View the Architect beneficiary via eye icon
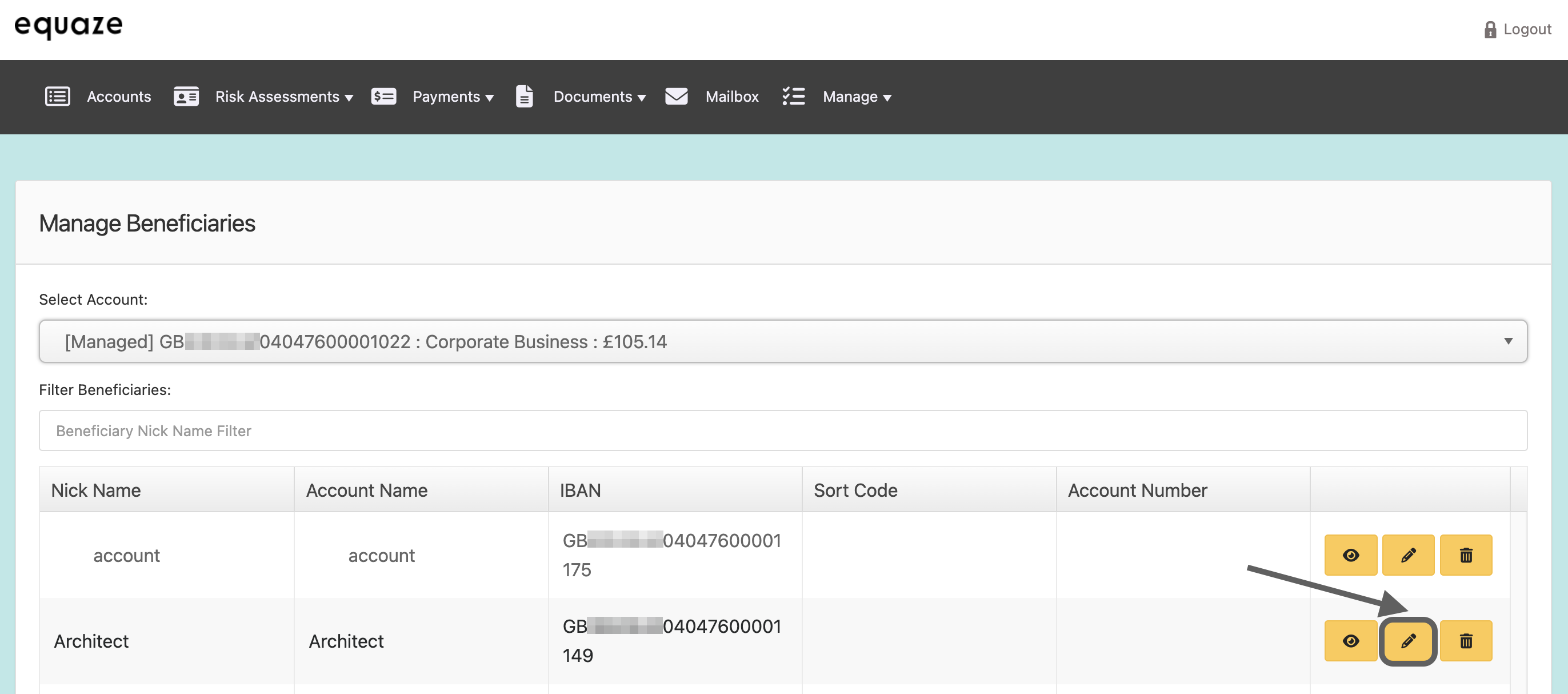The height and width of the screenshot is (694, 1568). (x=1351, y=640)
